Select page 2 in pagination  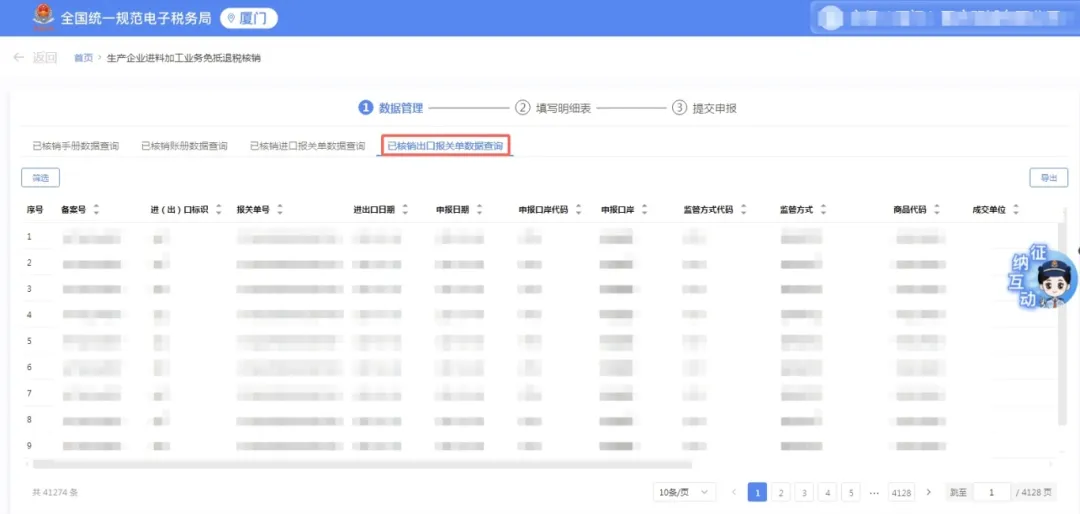[x=780, y=493]
